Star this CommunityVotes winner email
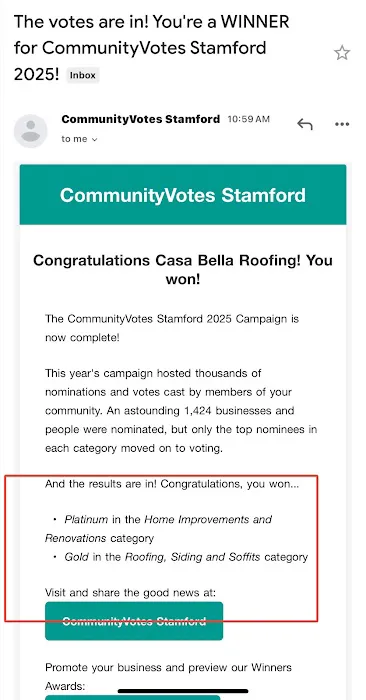Viewport: 366px width, 700px height. pos(342,53)
